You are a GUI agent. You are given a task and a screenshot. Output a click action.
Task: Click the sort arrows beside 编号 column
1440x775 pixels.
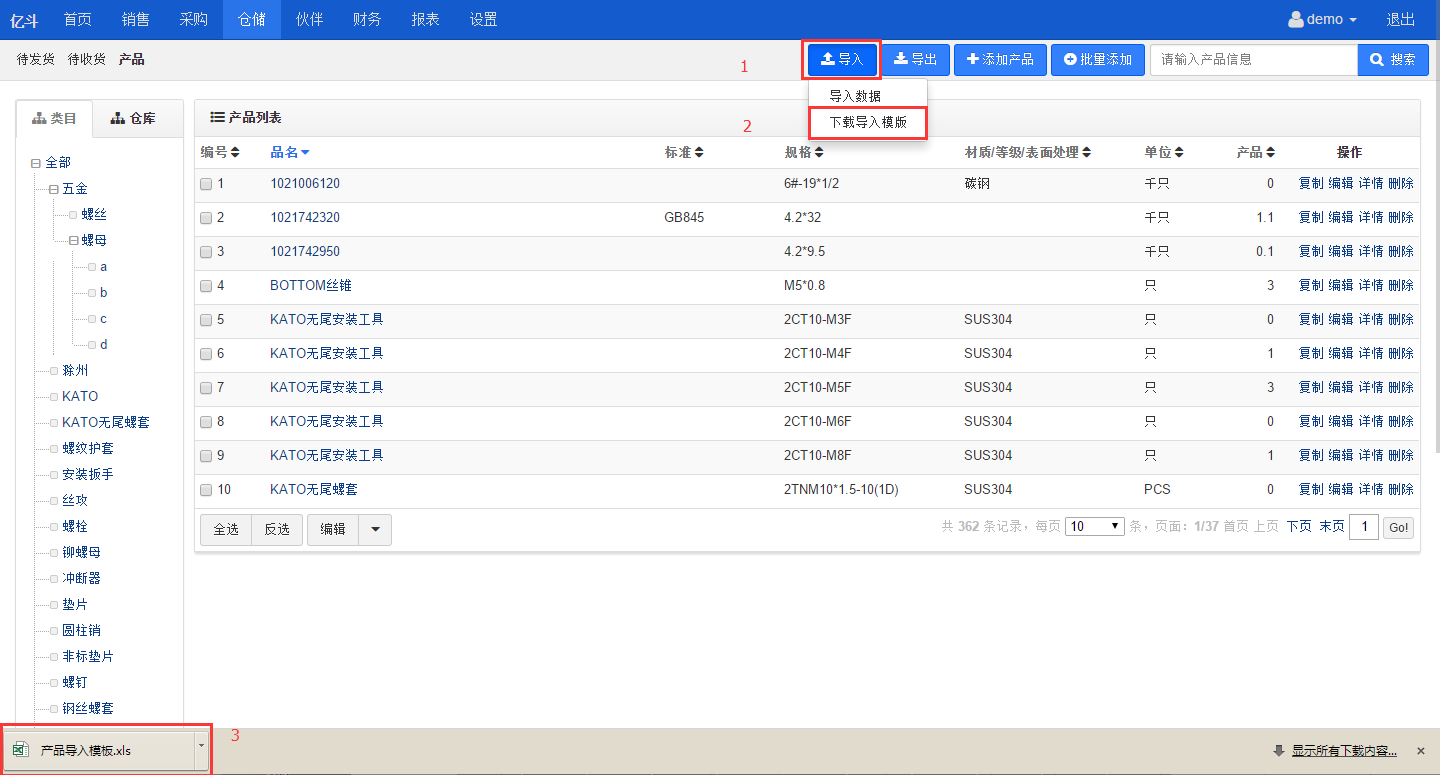235,152
